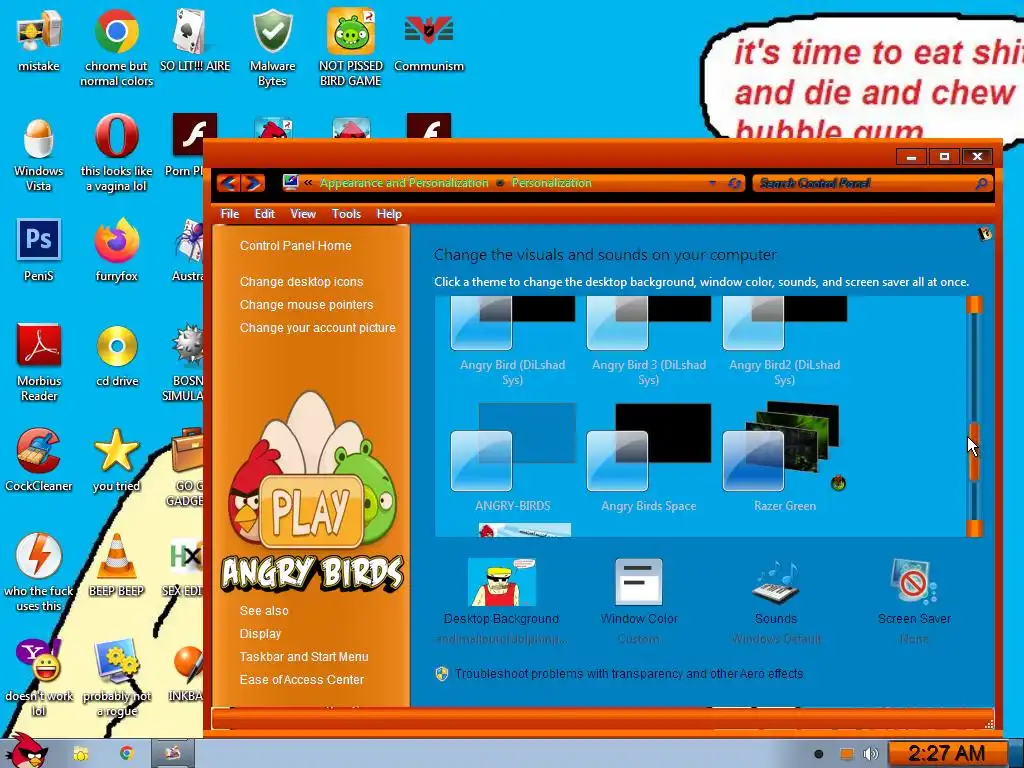
Task: Select the Angry Birds Space theme
Action: [648, 457]
